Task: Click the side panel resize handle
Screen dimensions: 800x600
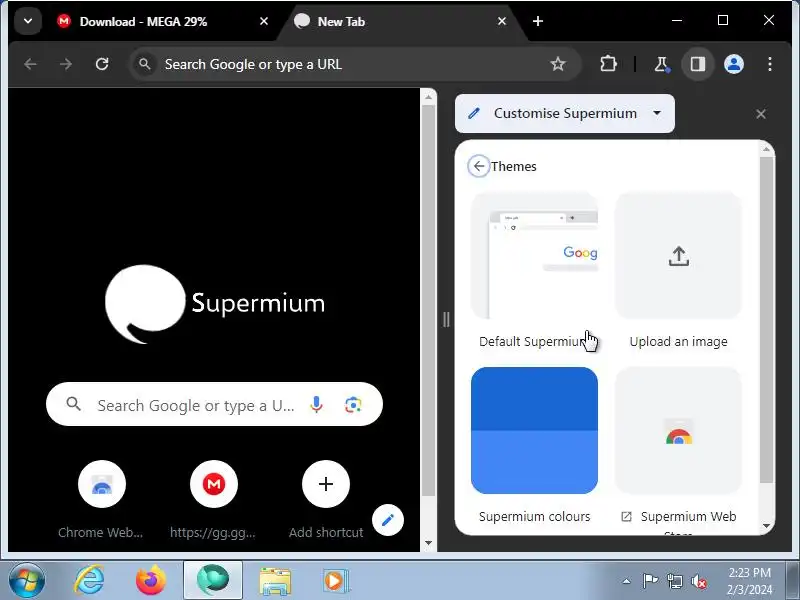Action: tap(446, 320)
